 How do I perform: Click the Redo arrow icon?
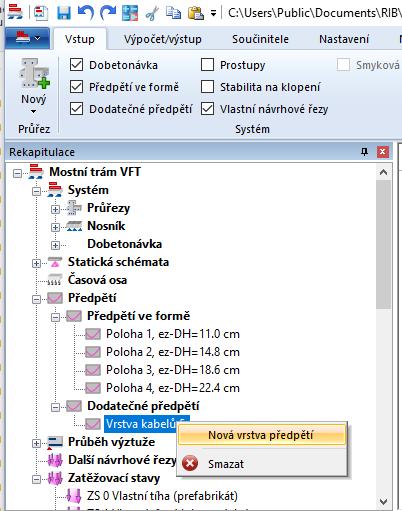pos(108,13)
